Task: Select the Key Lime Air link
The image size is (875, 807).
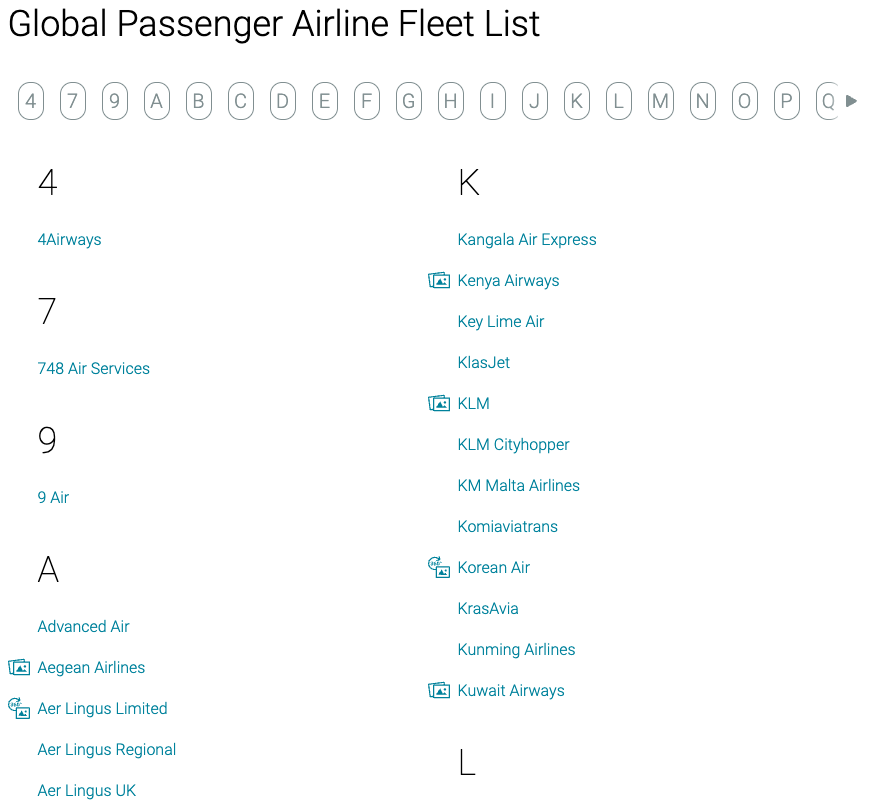Action: click(501, 322)
